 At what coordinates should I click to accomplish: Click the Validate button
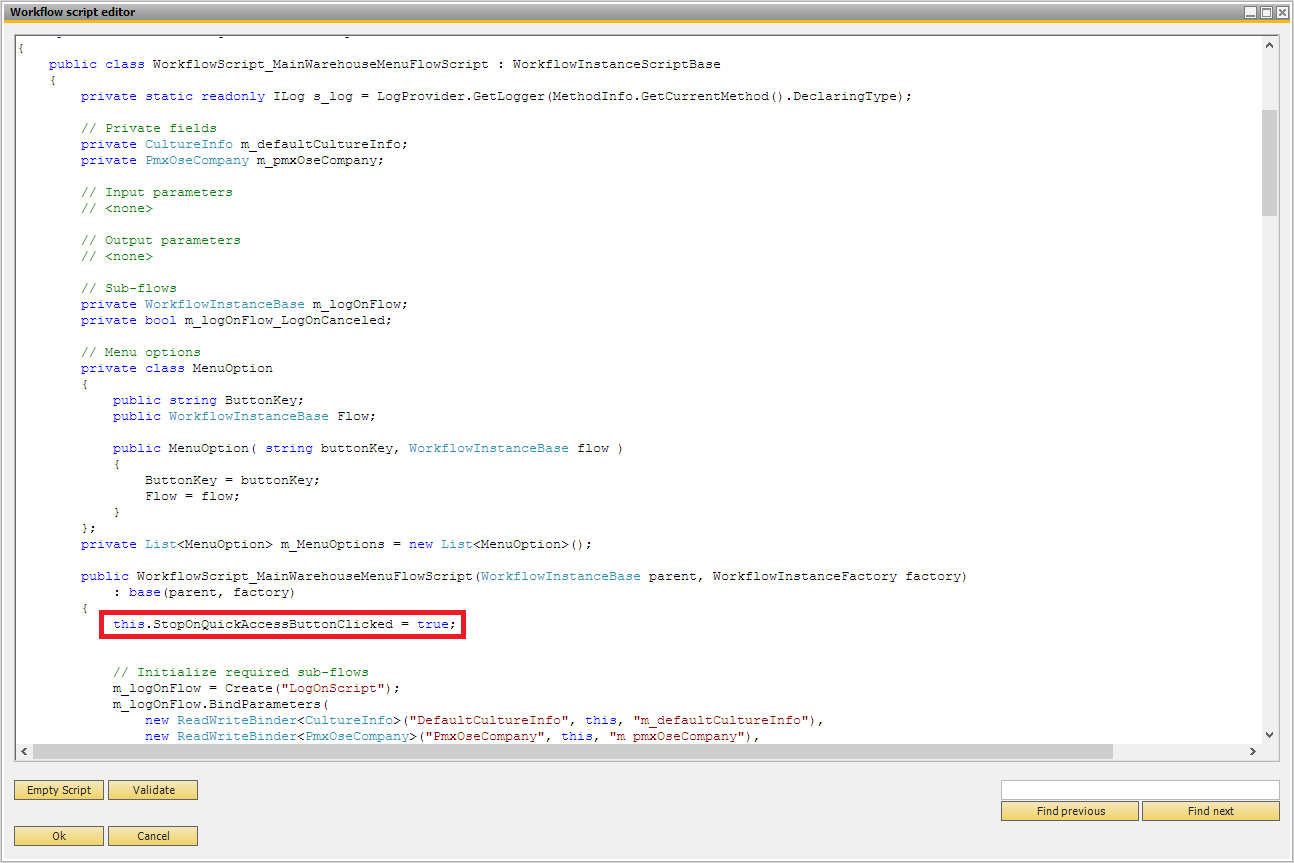(152, 790)
